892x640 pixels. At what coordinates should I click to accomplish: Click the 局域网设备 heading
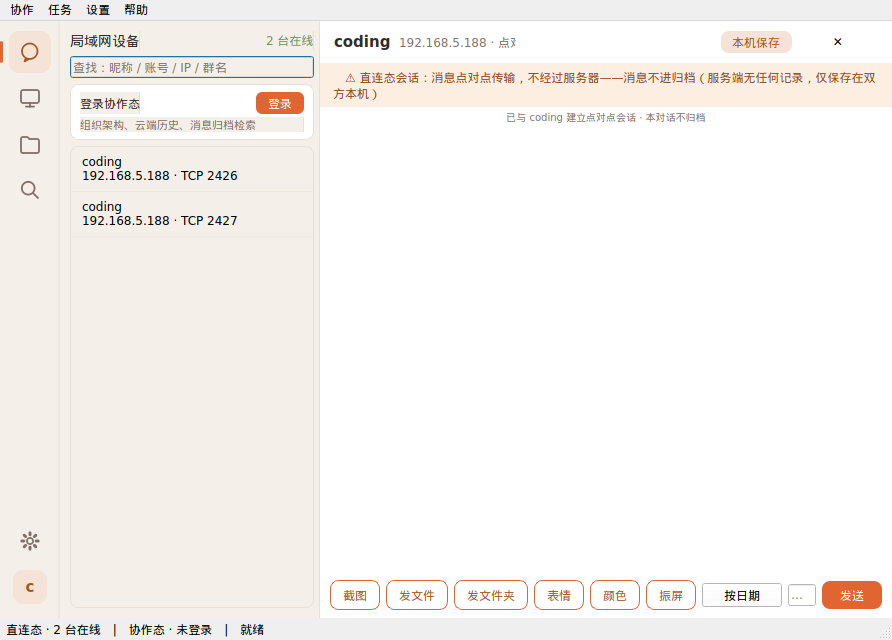pos(105,41)
